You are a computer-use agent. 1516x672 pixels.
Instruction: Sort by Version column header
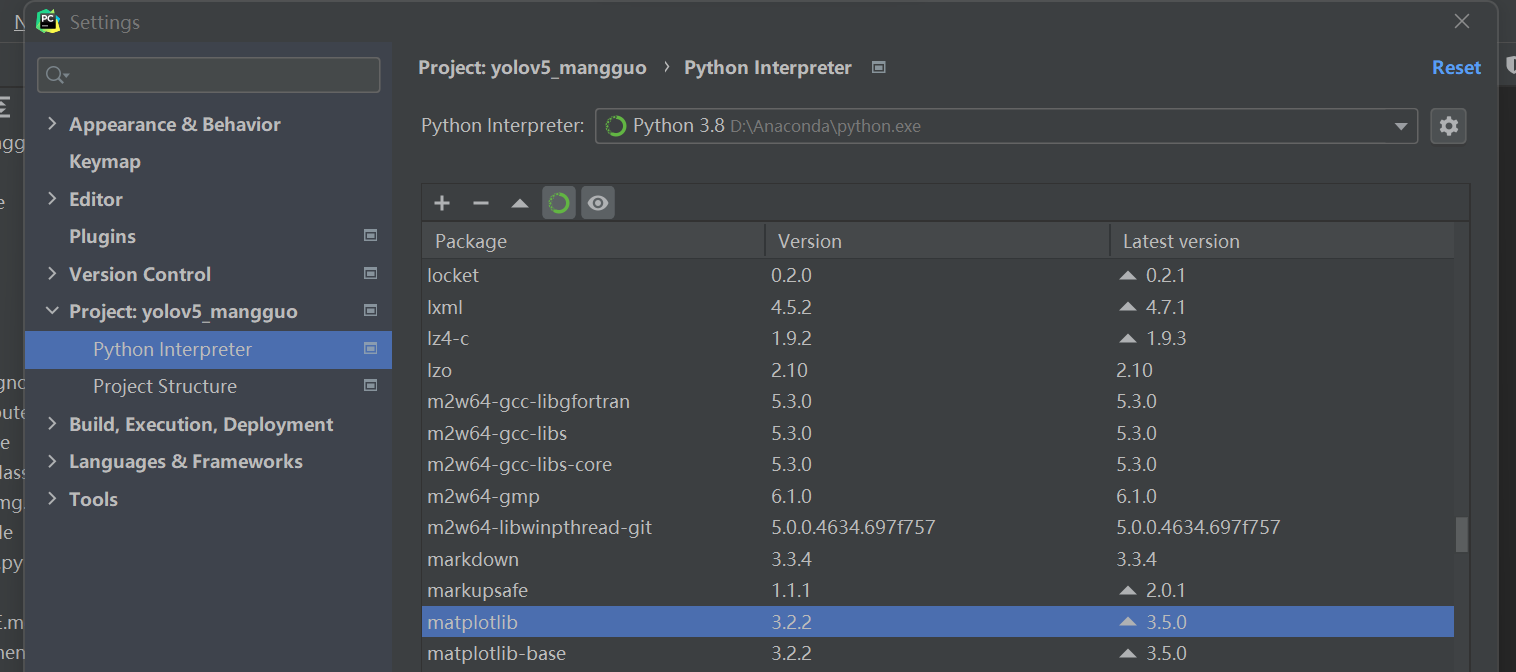(937, 241)
